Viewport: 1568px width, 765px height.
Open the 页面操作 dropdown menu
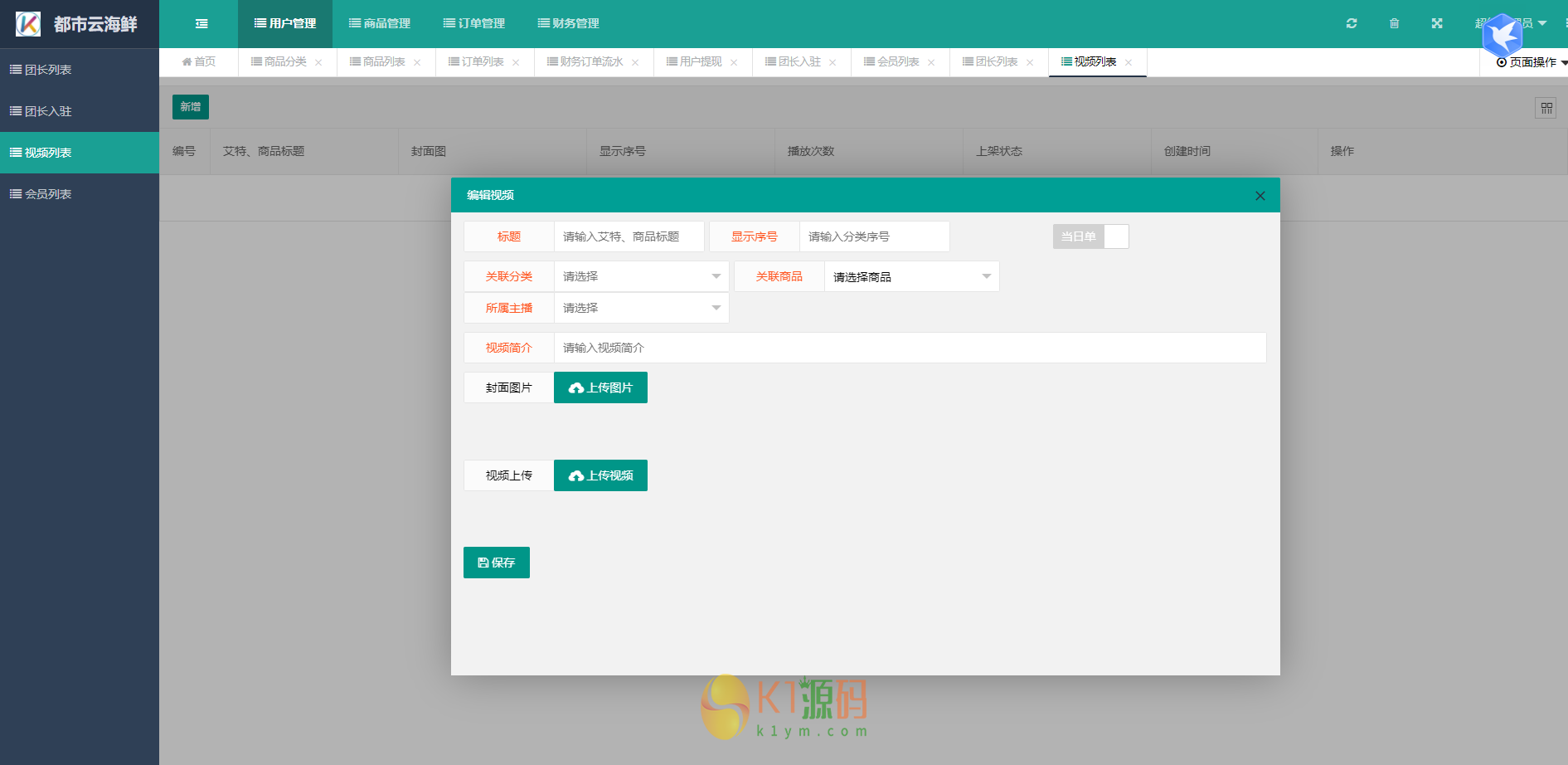click(x=1531, y=62)
